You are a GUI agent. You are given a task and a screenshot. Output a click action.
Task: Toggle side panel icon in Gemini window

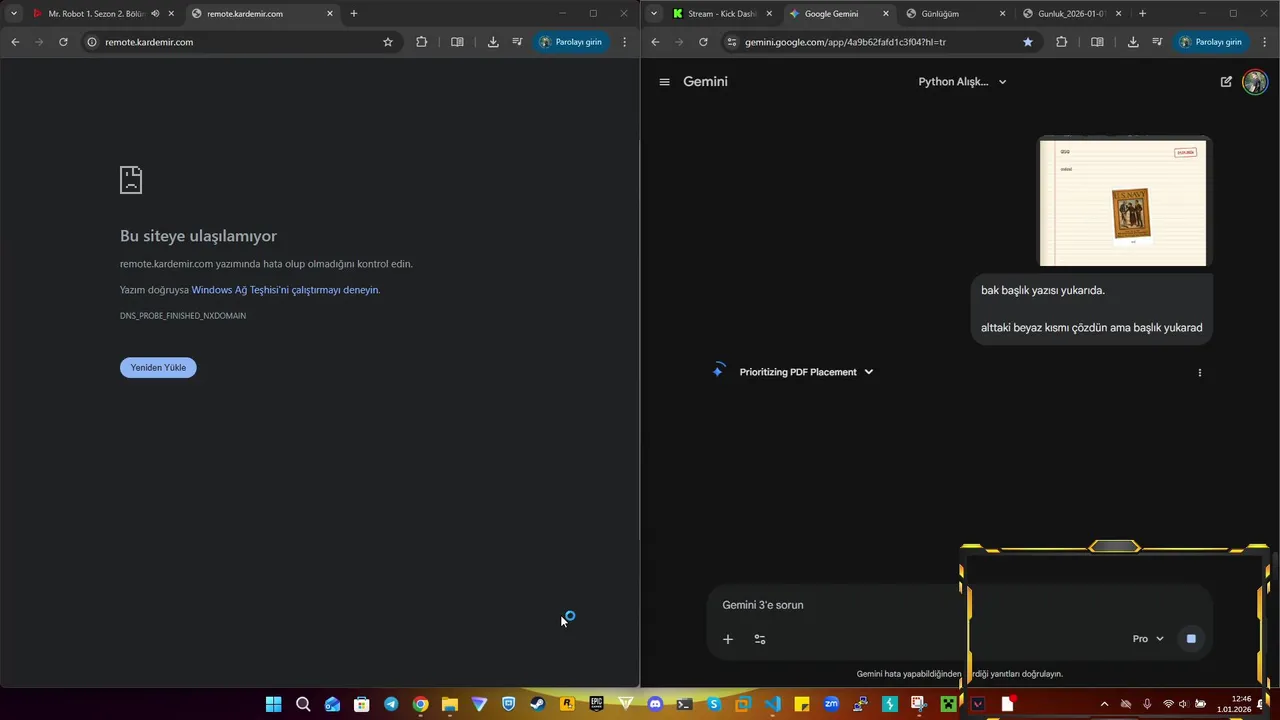1097,42
